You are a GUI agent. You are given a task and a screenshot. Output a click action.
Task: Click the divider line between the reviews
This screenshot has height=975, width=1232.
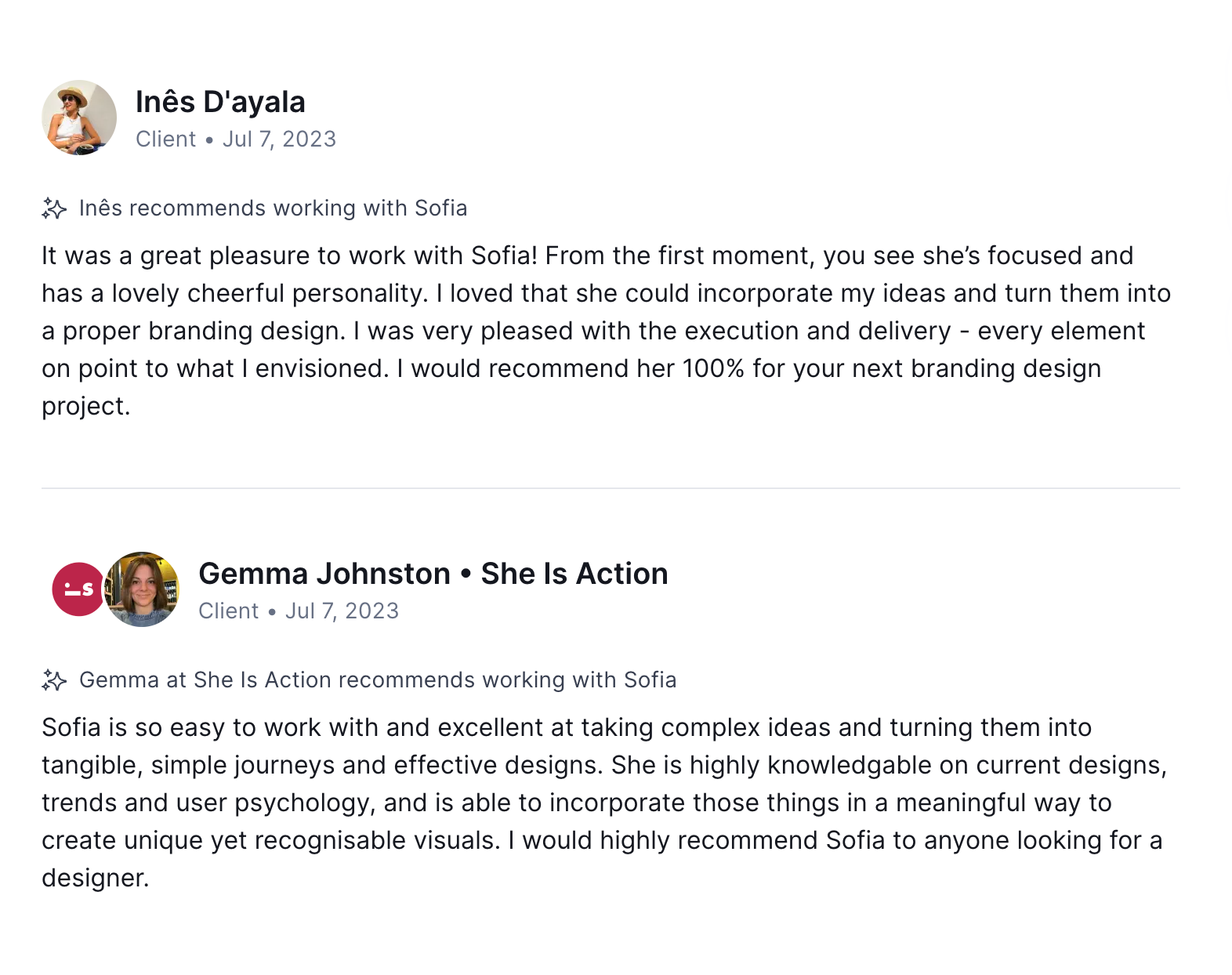(611, 488)
